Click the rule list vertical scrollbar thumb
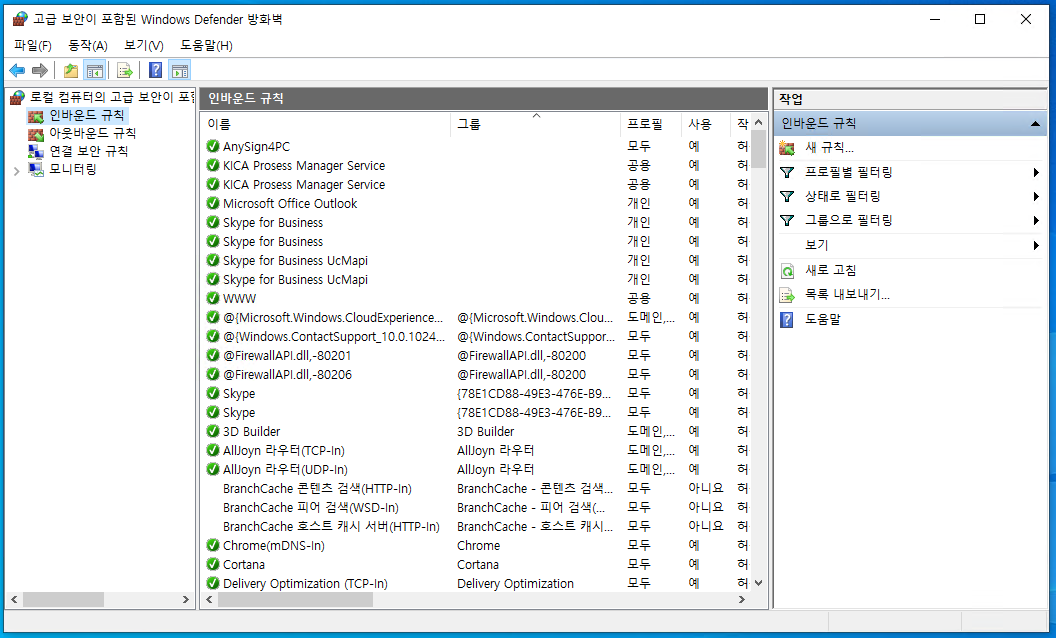Screen dimensions: 1056x638 [758, 150]
